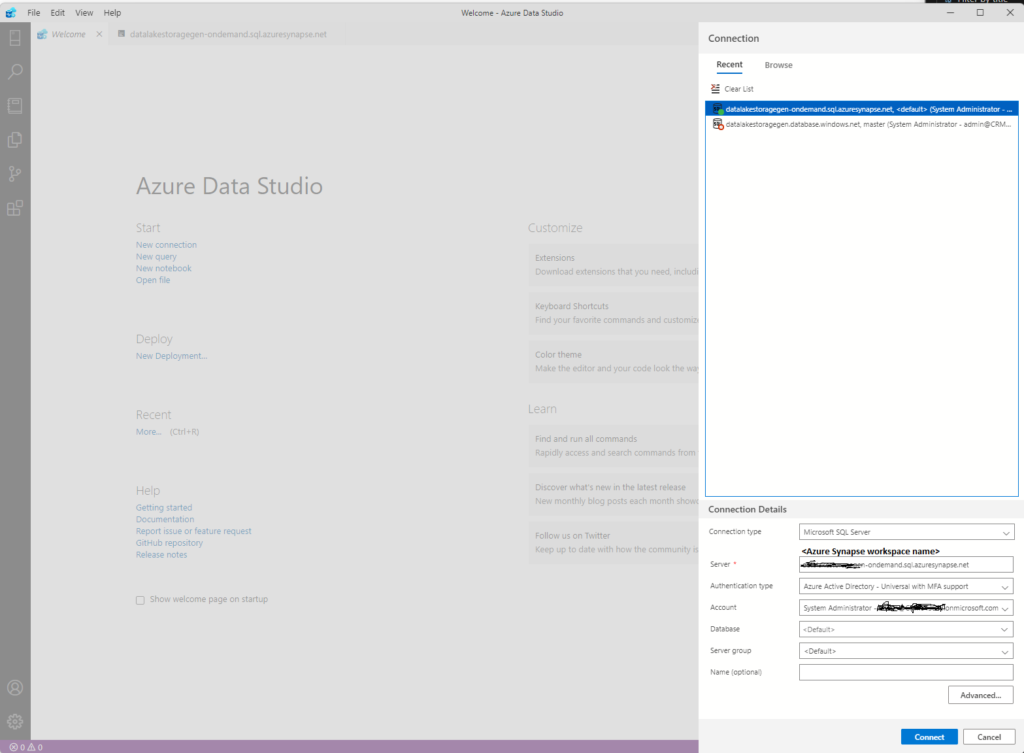Cancel the Connection dialog

989,737
